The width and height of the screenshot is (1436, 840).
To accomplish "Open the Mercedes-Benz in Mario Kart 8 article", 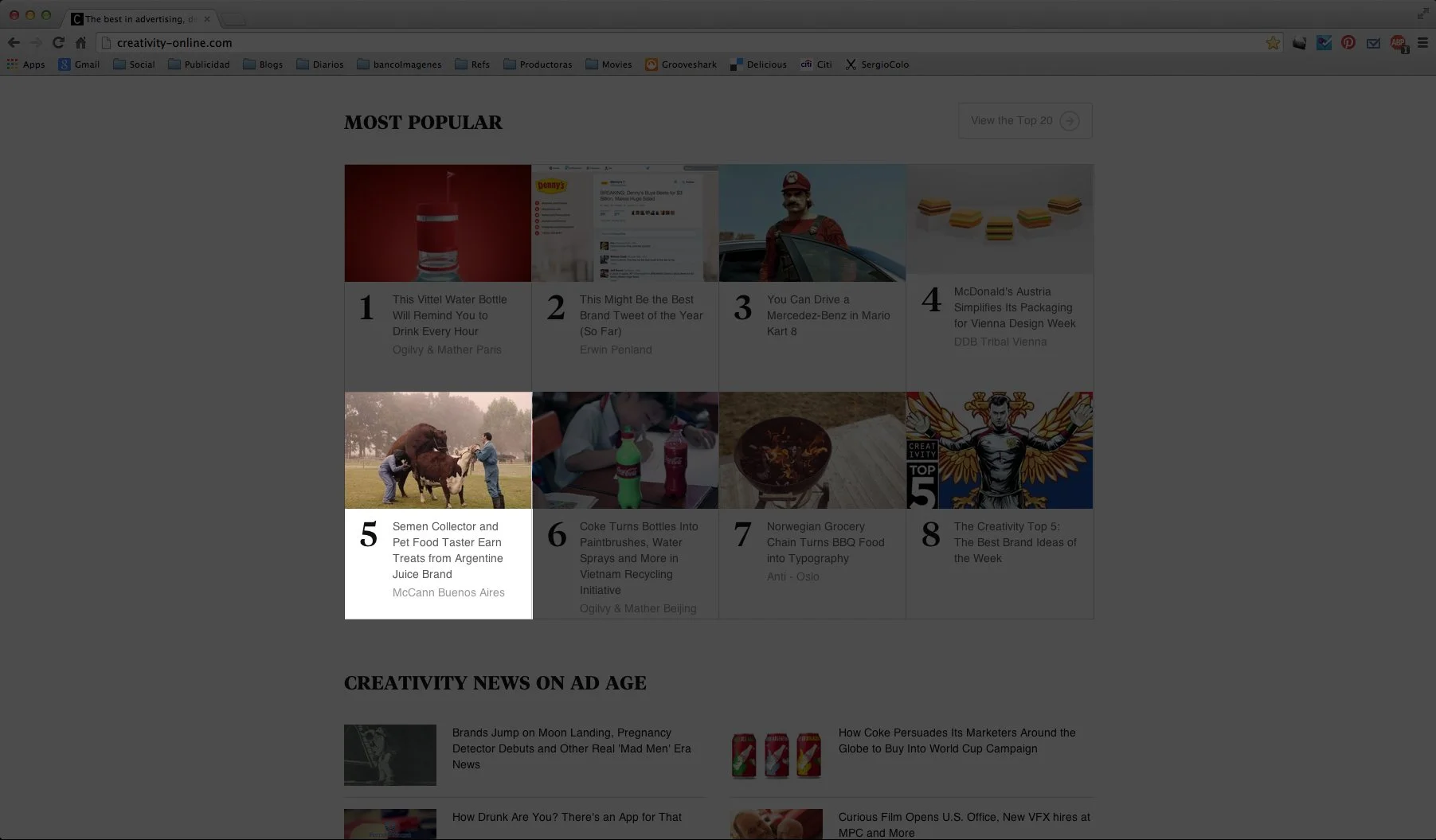I will pos(828,315).
